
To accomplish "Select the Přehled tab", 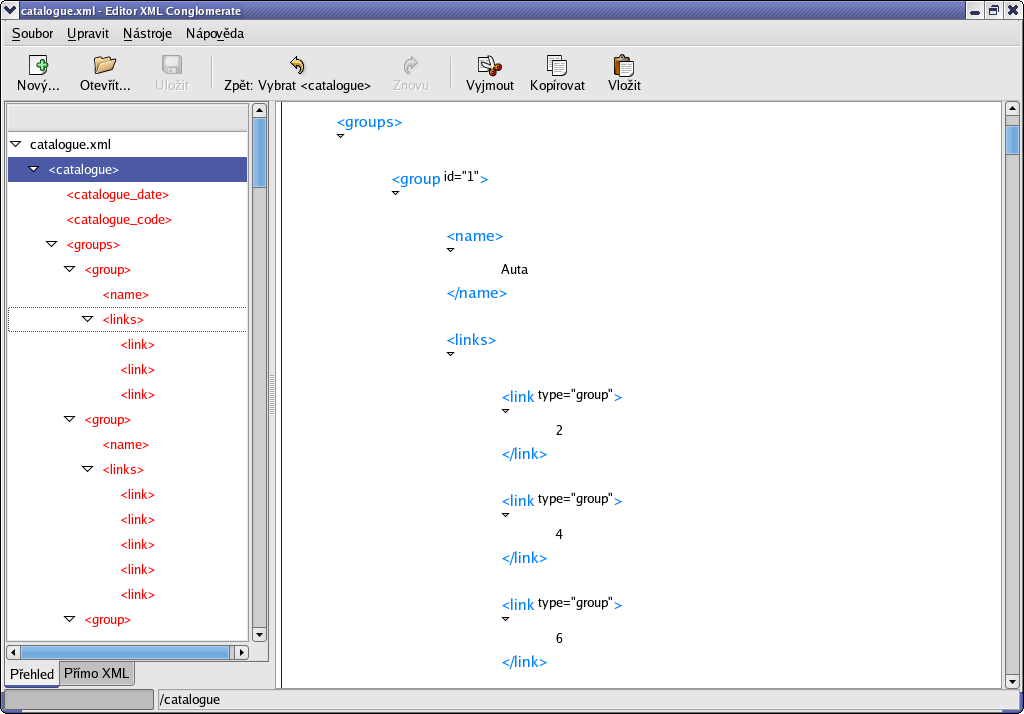I will coord(32,674).
